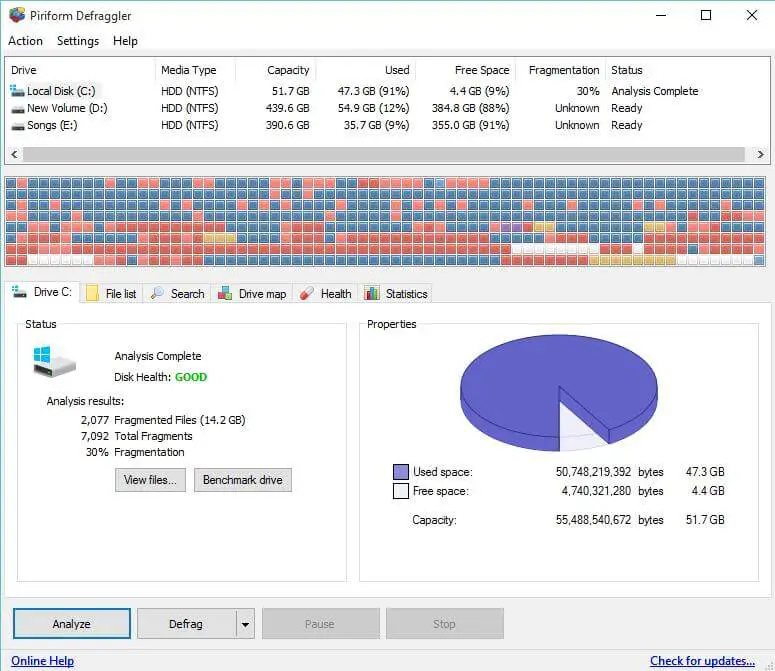Viewport: 775px width, 671px height.
Task: Click the 30% fragmentation cell for C:
Action: (588, 91)
